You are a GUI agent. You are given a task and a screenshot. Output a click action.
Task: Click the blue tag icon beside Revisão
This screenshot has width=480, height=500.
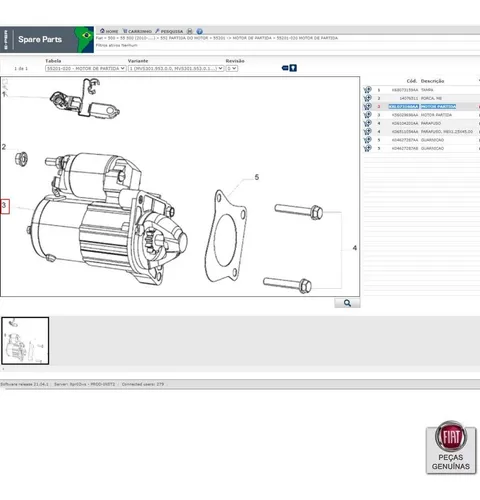(x=285, y=68)
